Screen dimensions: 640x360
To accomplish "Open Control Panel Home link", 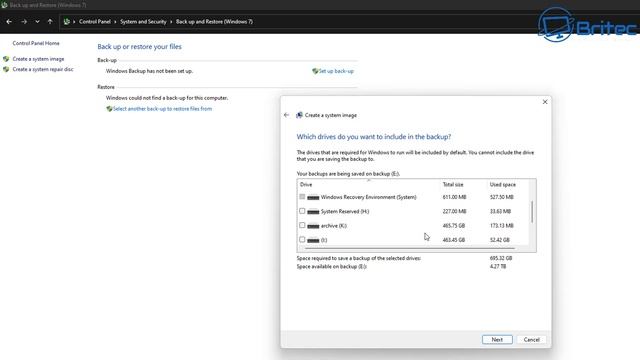I will (x=36, y=43).
